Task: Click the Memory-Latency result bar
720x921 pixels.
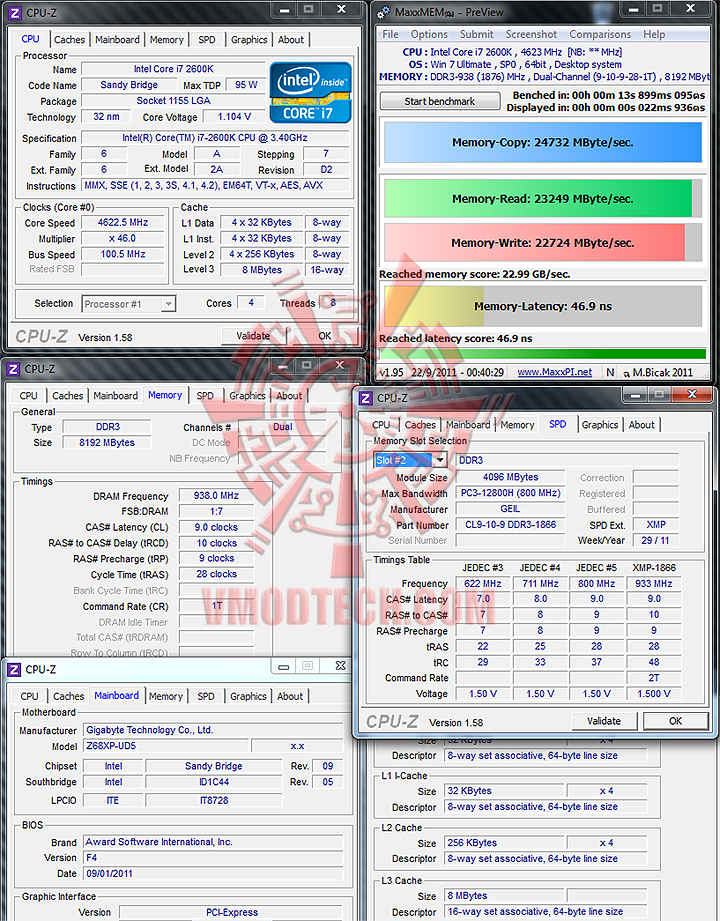Action: tap(543, 306)
